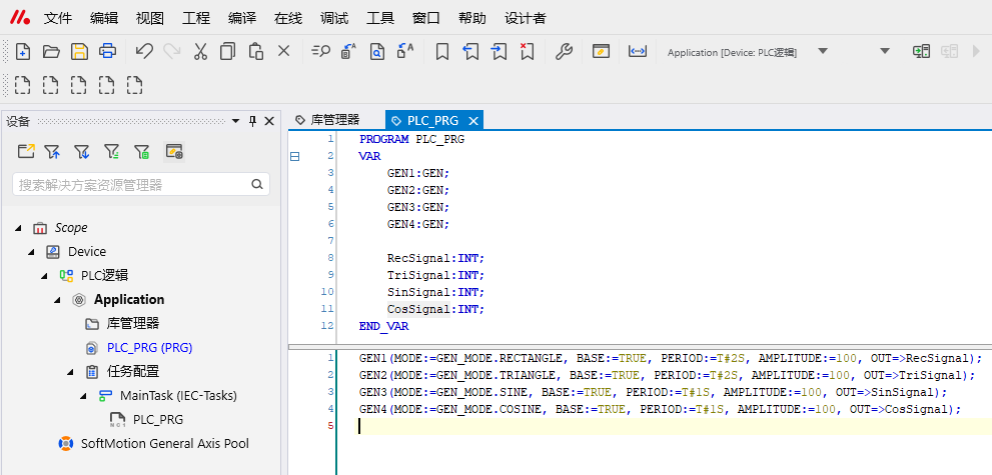The width and height of the screenshot is (992, 475).
Task: Open the 编译 menu
Action: point(242,18)
